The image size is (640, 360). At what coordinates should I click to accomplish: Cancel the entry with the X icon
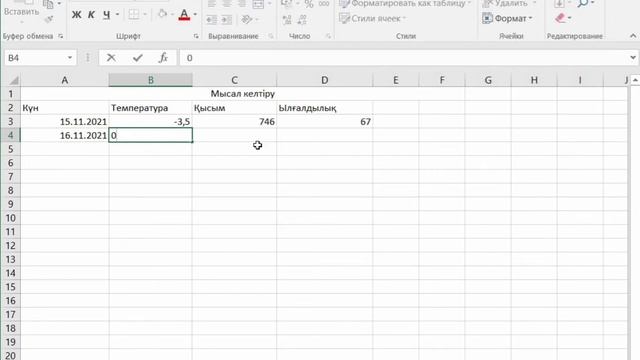coord(111,58)
